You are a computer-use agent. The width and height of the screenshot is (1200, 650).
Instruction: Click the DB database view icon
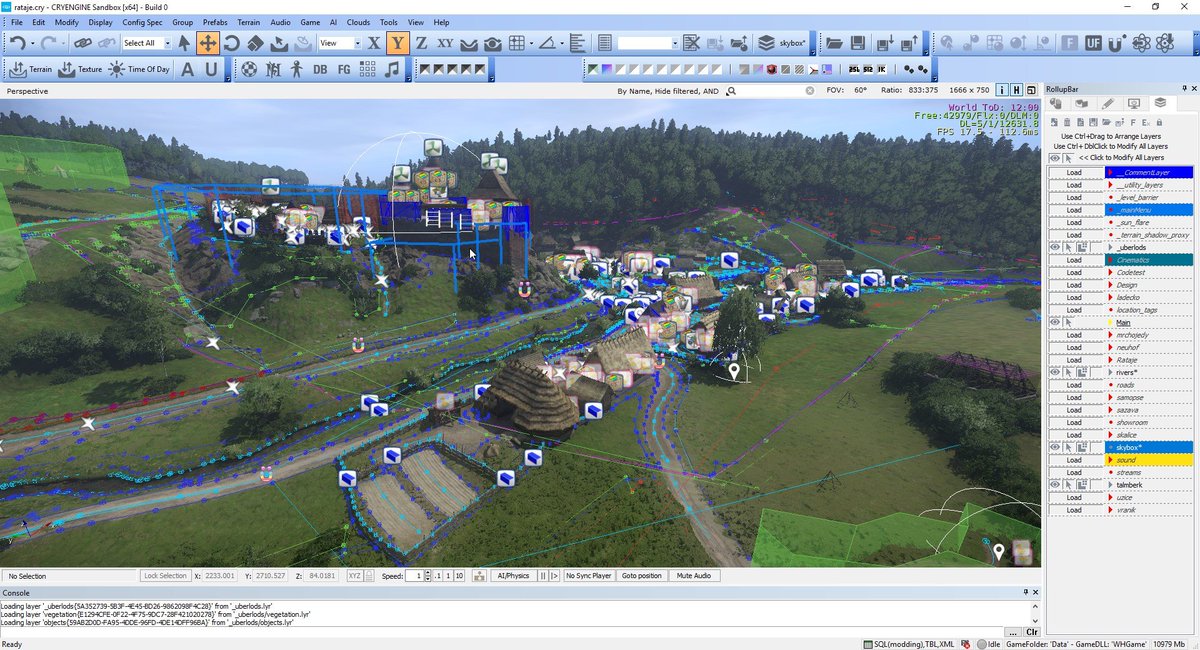320,69
